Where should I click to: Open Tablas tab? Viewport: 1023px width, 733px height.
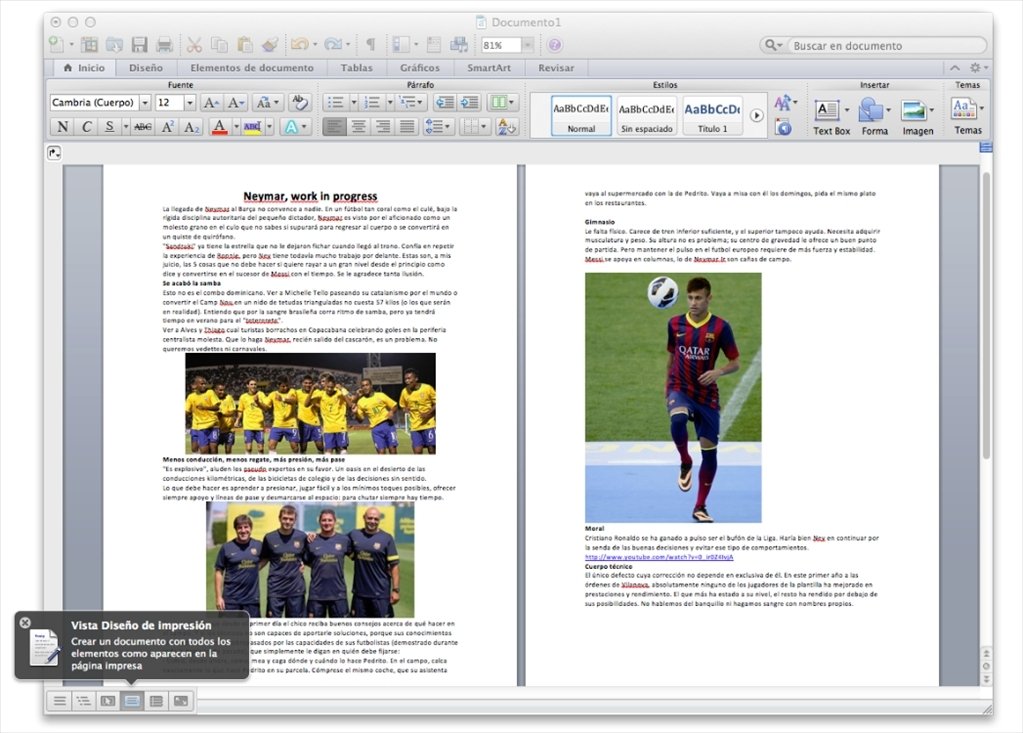click(x=356, y=68)
